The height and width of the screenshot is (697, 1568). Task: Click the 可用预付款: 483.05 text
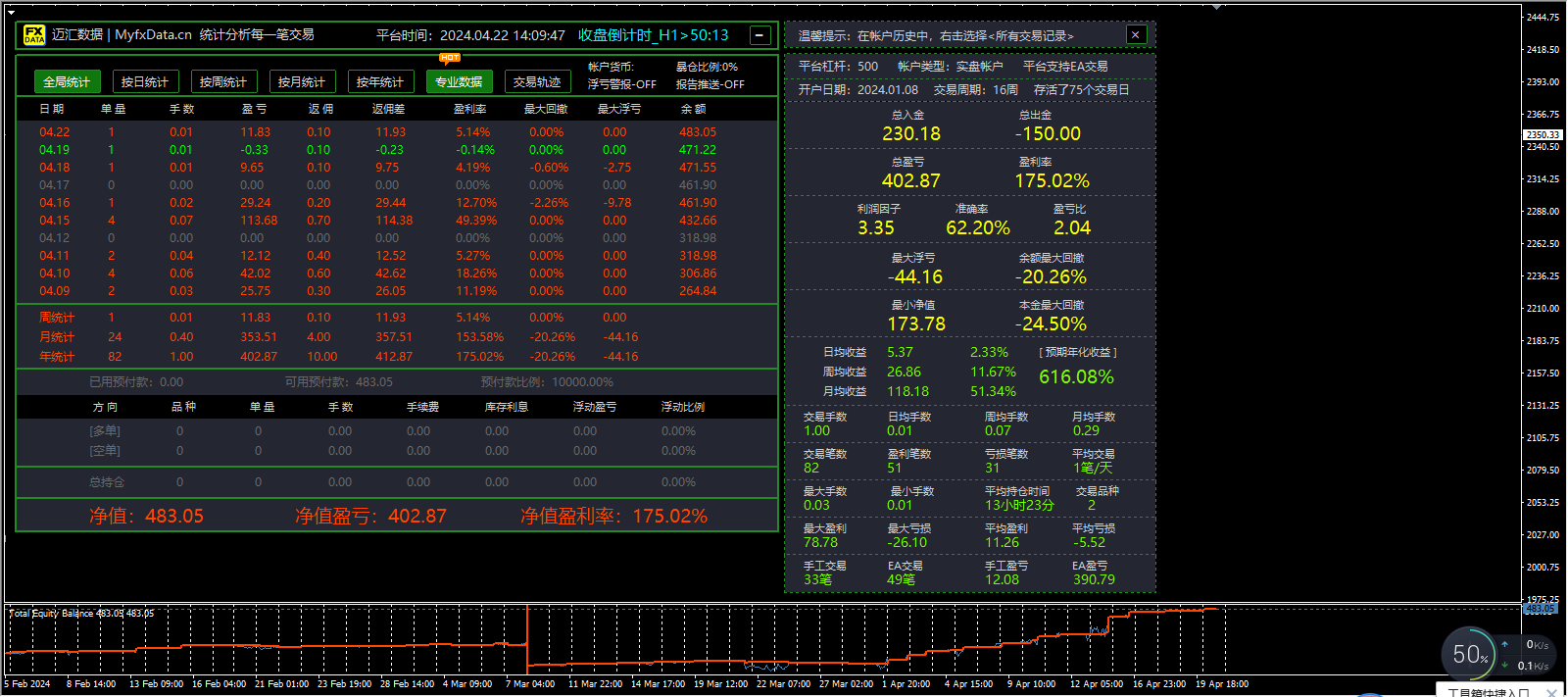(x=339, y=382)
